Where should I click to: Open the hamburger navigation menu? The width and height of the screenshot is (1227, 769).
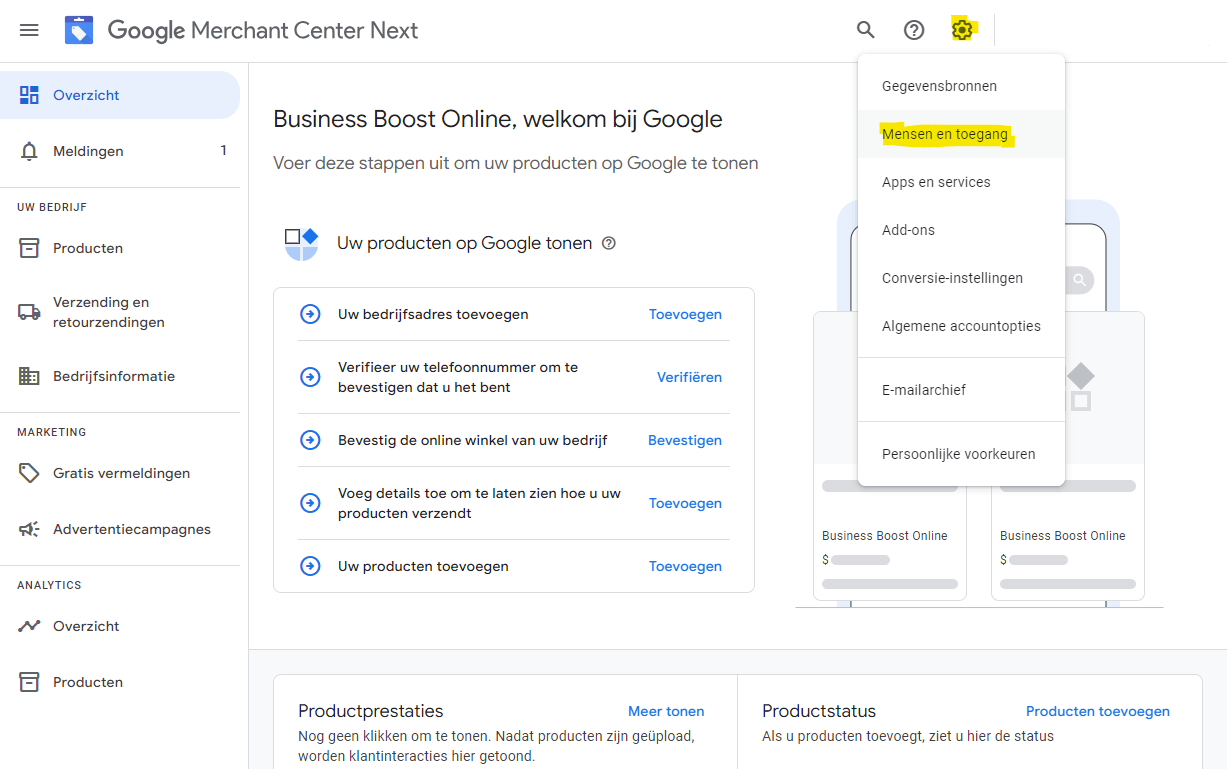click(29, 30)
